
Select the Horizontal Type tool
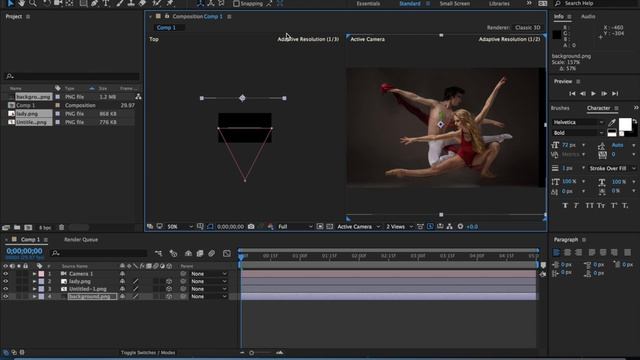click(x=106, y=3)
